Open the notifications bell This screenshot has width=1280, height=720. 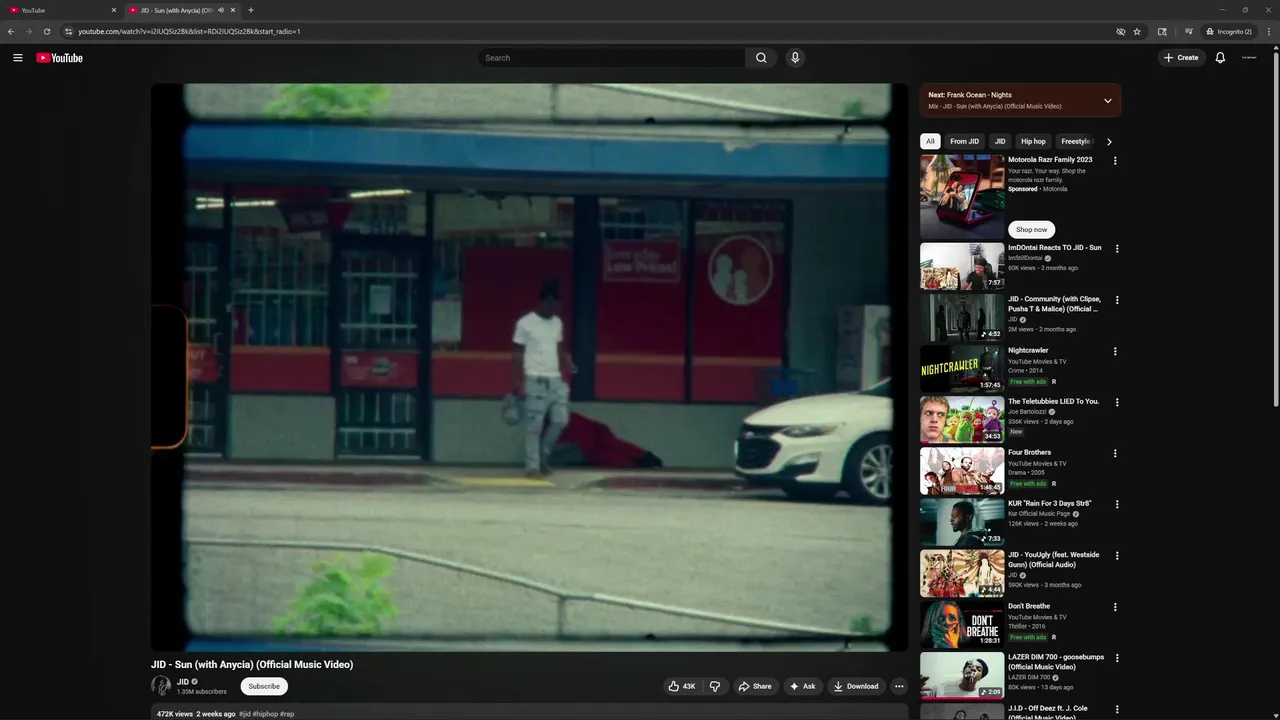[x=1220, y=58]
